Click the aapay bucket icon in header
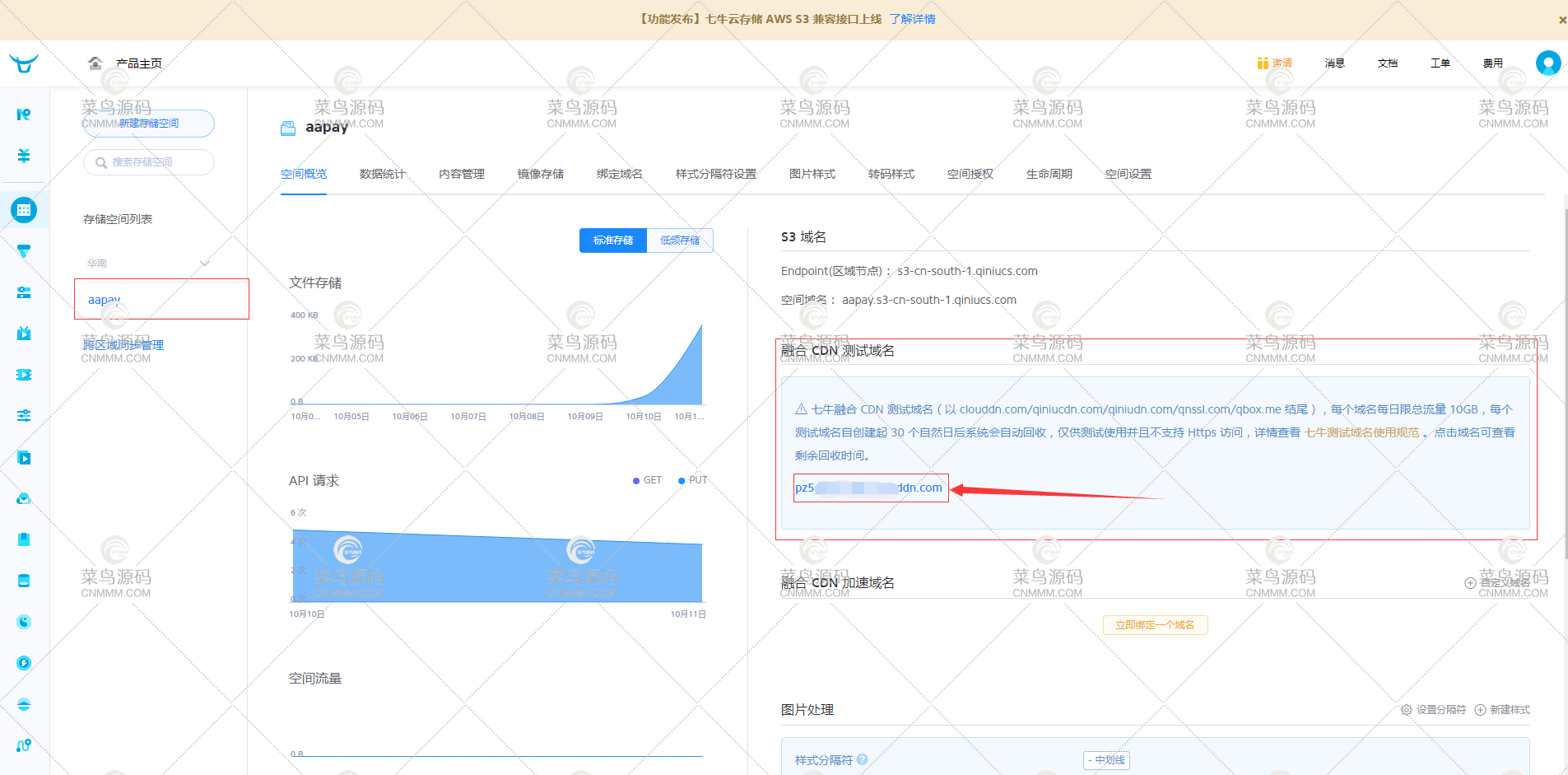This screenshot has width=1568, height=775. coord(288,128)
